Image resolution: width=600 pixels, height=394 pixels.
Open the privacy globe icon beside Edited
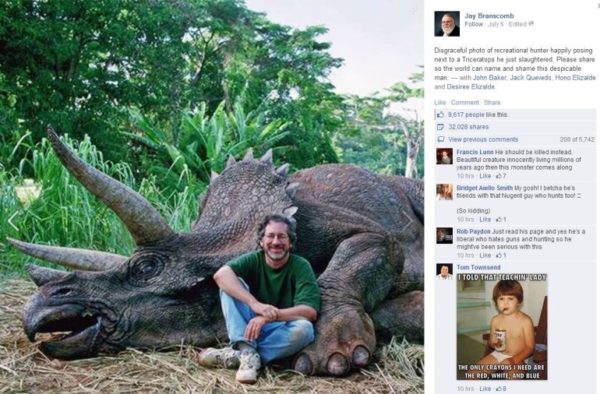point(530,24)
